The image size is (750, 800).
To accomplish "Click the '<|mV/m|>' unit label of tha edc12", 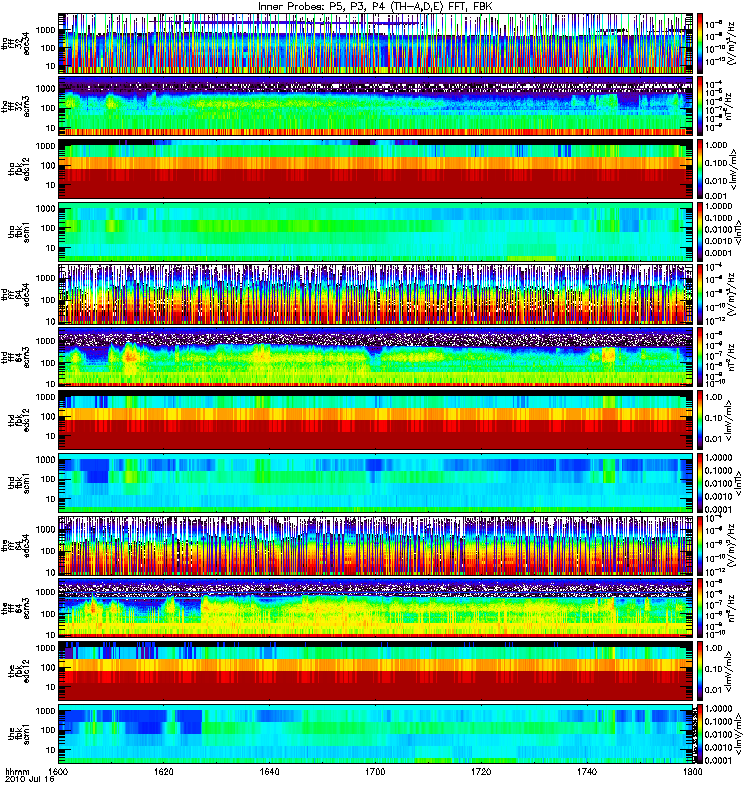I will (x=734, y=169).
